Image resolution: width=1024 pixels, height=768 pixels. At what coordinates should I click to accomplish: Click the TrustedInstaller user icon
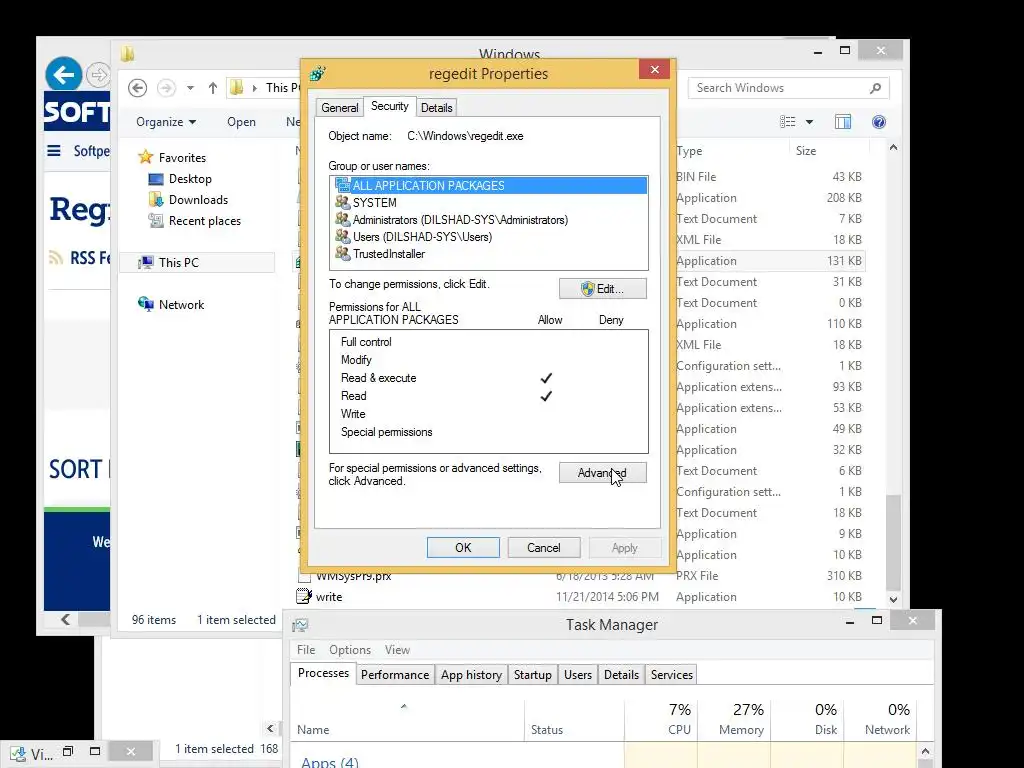tap(342, 253)
